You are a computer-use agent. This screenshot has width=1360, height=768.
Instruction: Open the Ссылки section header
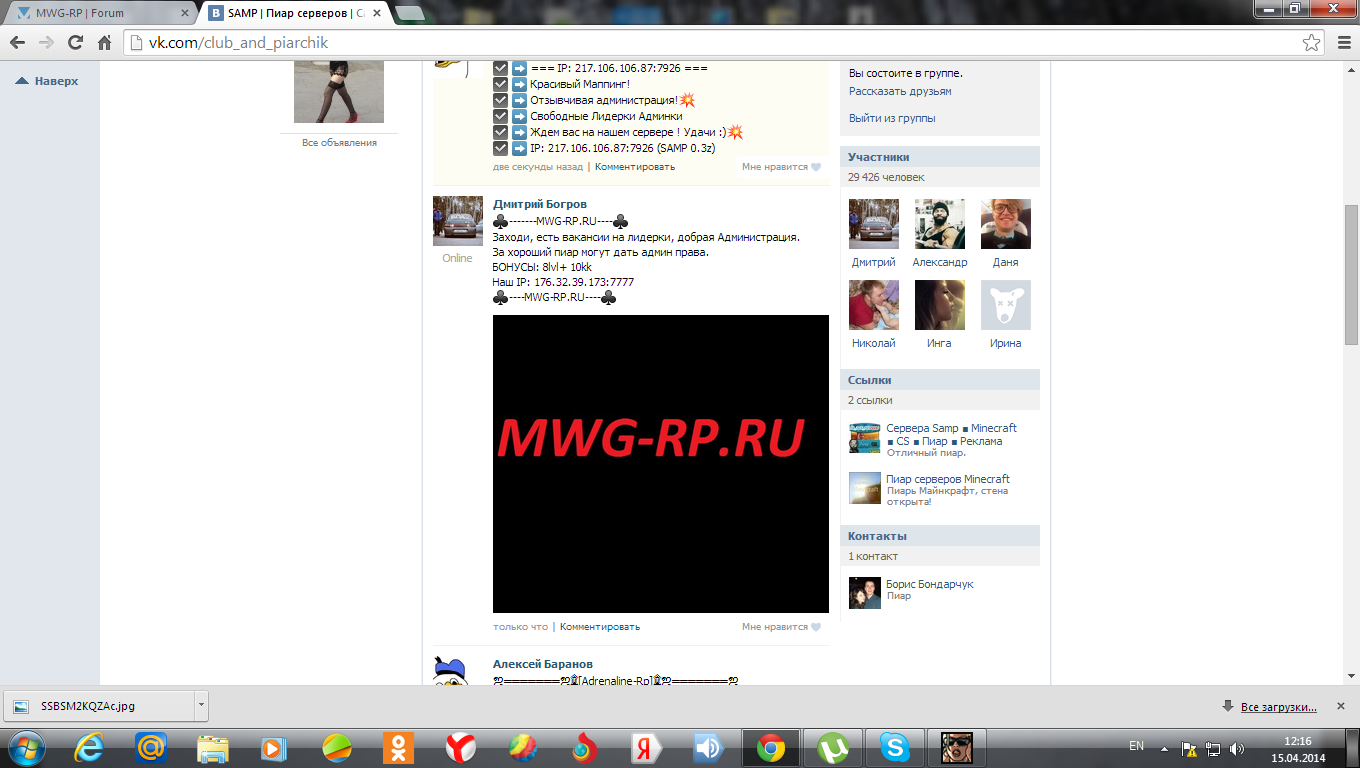(940, 380)
